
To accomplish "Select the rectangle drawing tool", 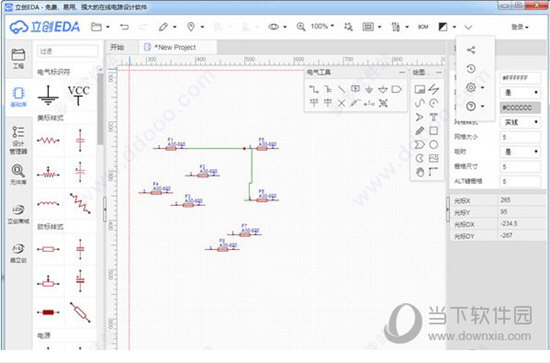I will [x=434, y=131].
